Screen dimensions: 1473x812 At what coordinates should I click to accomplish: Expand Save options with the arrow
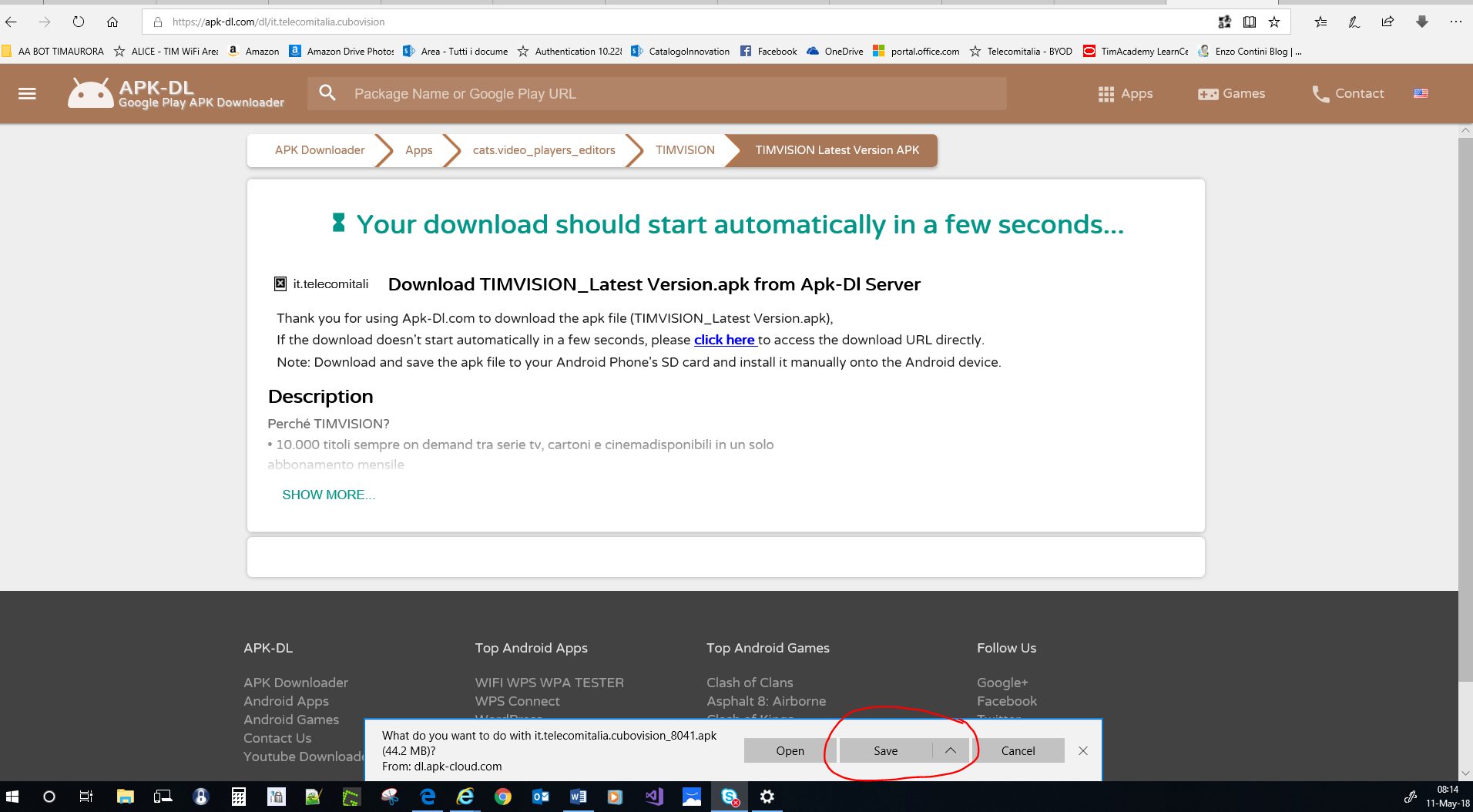[950, 750]
